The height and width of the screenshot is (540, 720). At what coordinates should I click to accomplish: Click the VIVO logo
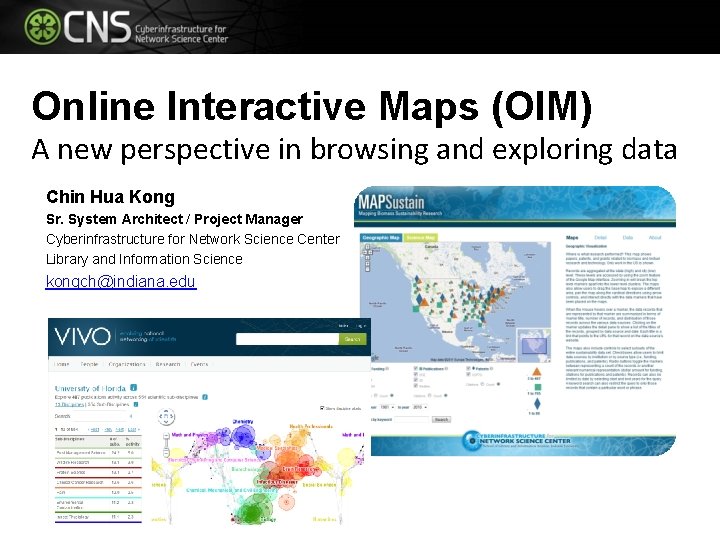point(83,337)
